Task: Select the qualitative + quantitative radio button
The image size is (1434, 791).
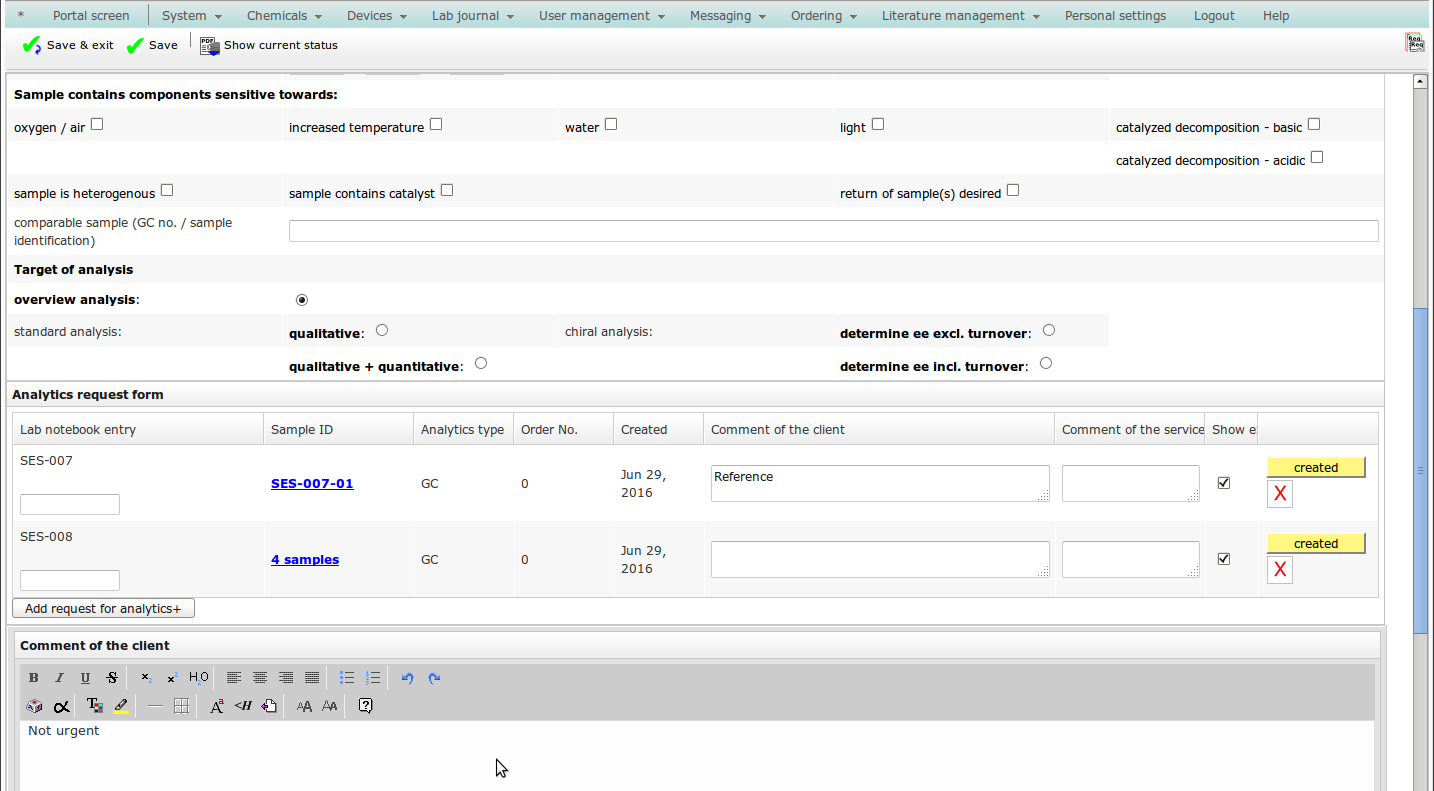Action: pos(481,364)
